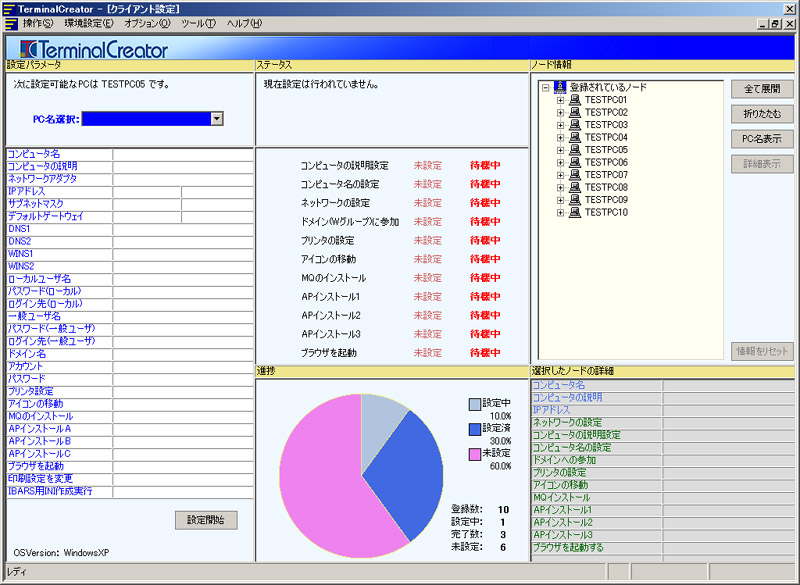Click the レディ status bar text

click(17, 572)
